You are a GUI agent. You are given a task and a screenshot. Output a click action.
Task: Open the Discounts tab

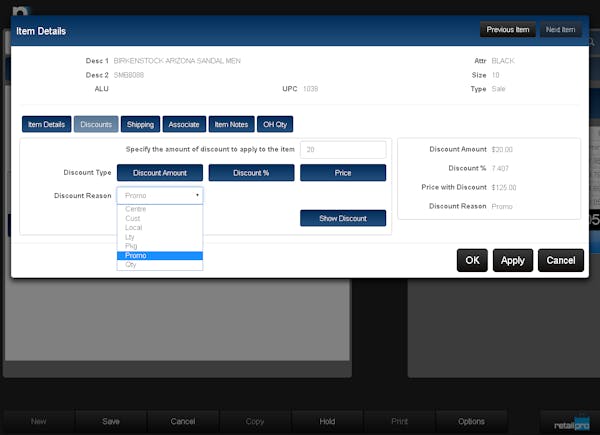click(x=96, y=124)
